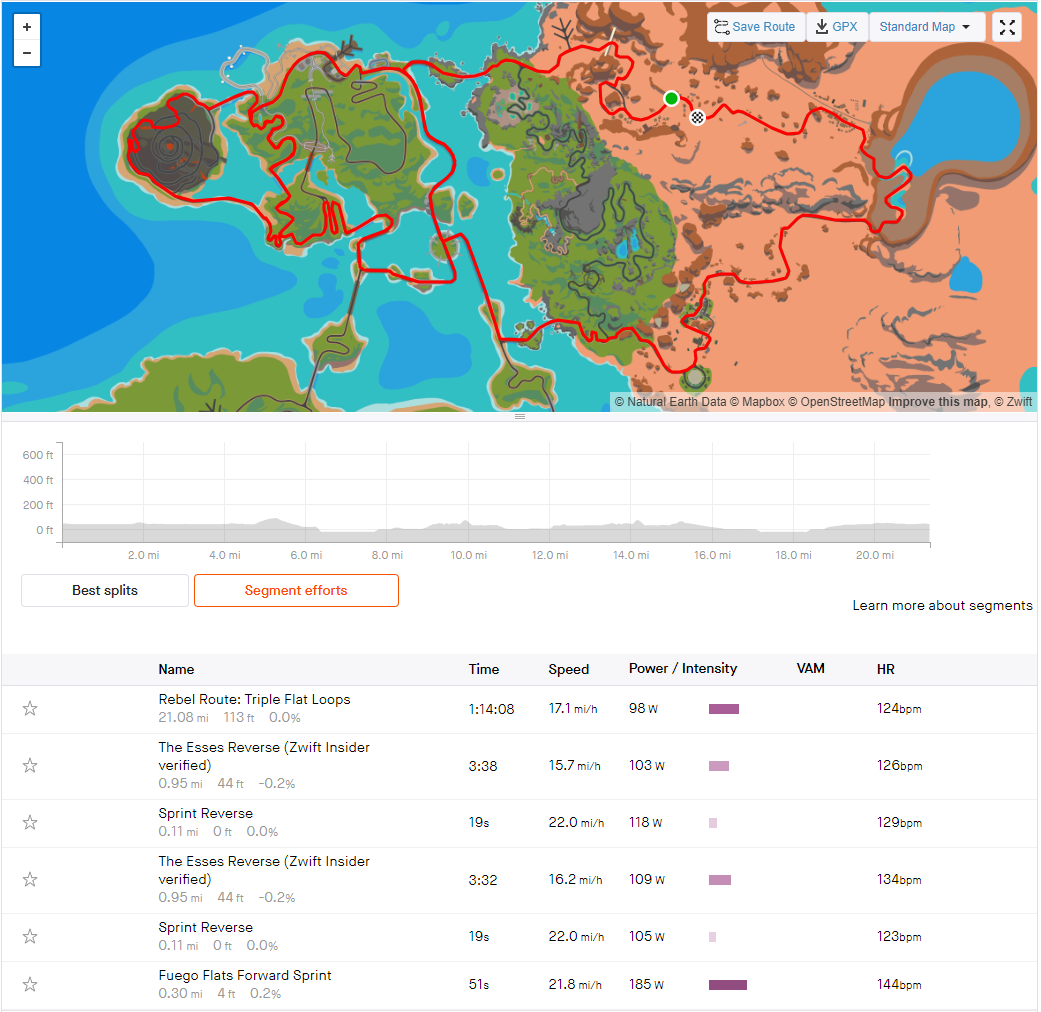Viewport: 1041px width, 1012px height.
Task: Star the Fuego Flats Forward Sprint segment
Action: pos(30,985)
